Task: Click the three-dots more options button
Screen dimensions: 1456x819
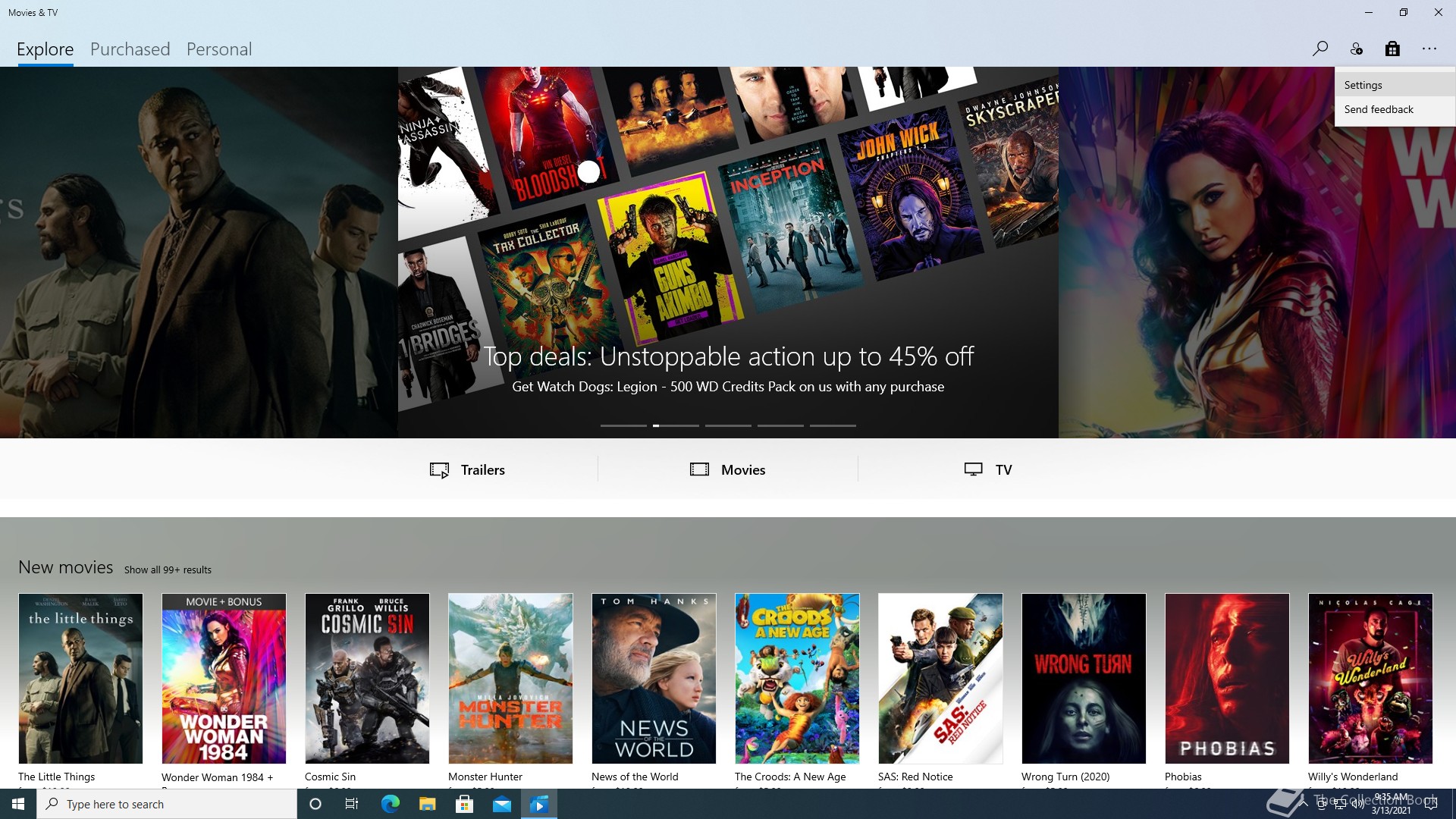Action: pos(1429,49)
